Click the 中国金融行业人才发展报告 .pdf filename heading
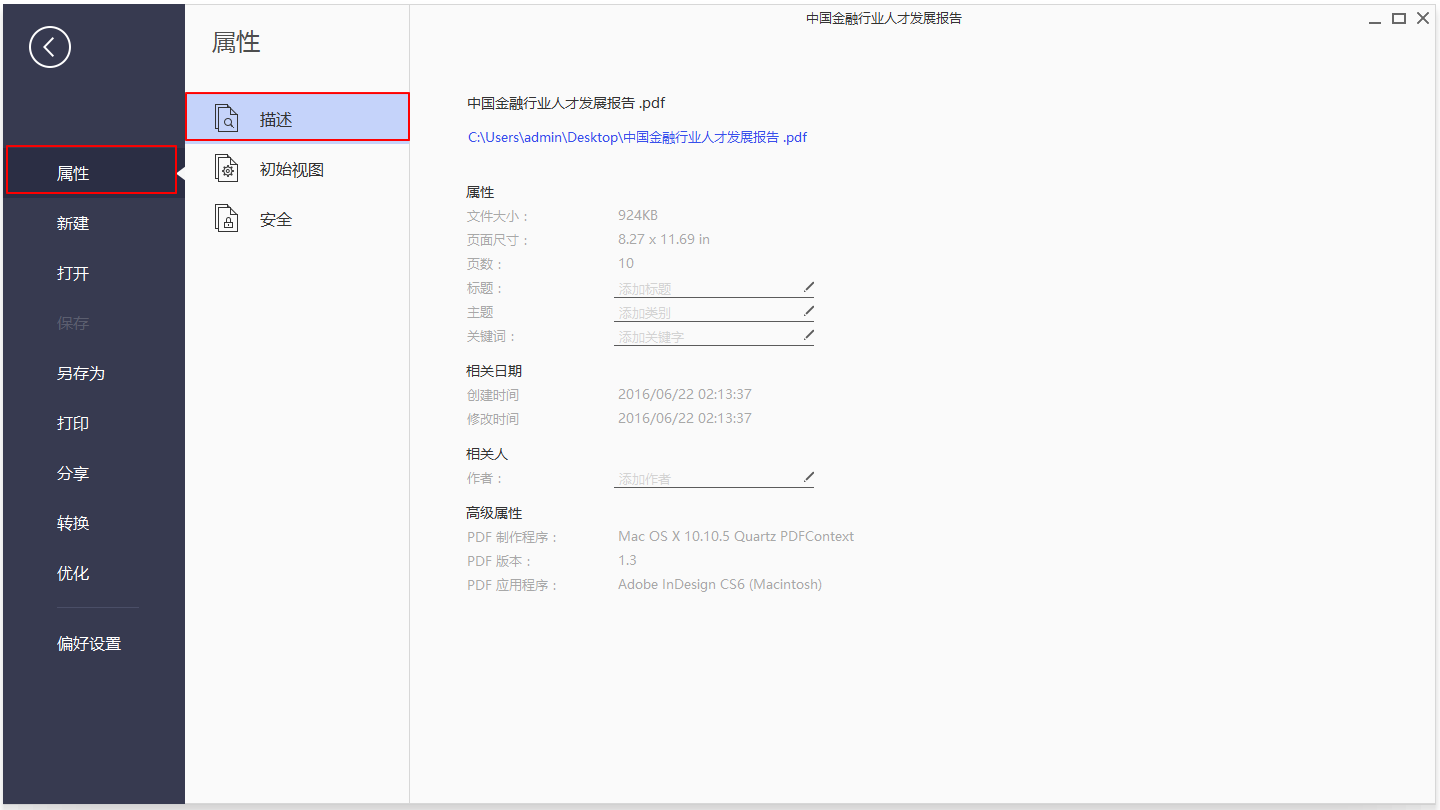Viewport: 1440px width, 810px height. [566, 102]
